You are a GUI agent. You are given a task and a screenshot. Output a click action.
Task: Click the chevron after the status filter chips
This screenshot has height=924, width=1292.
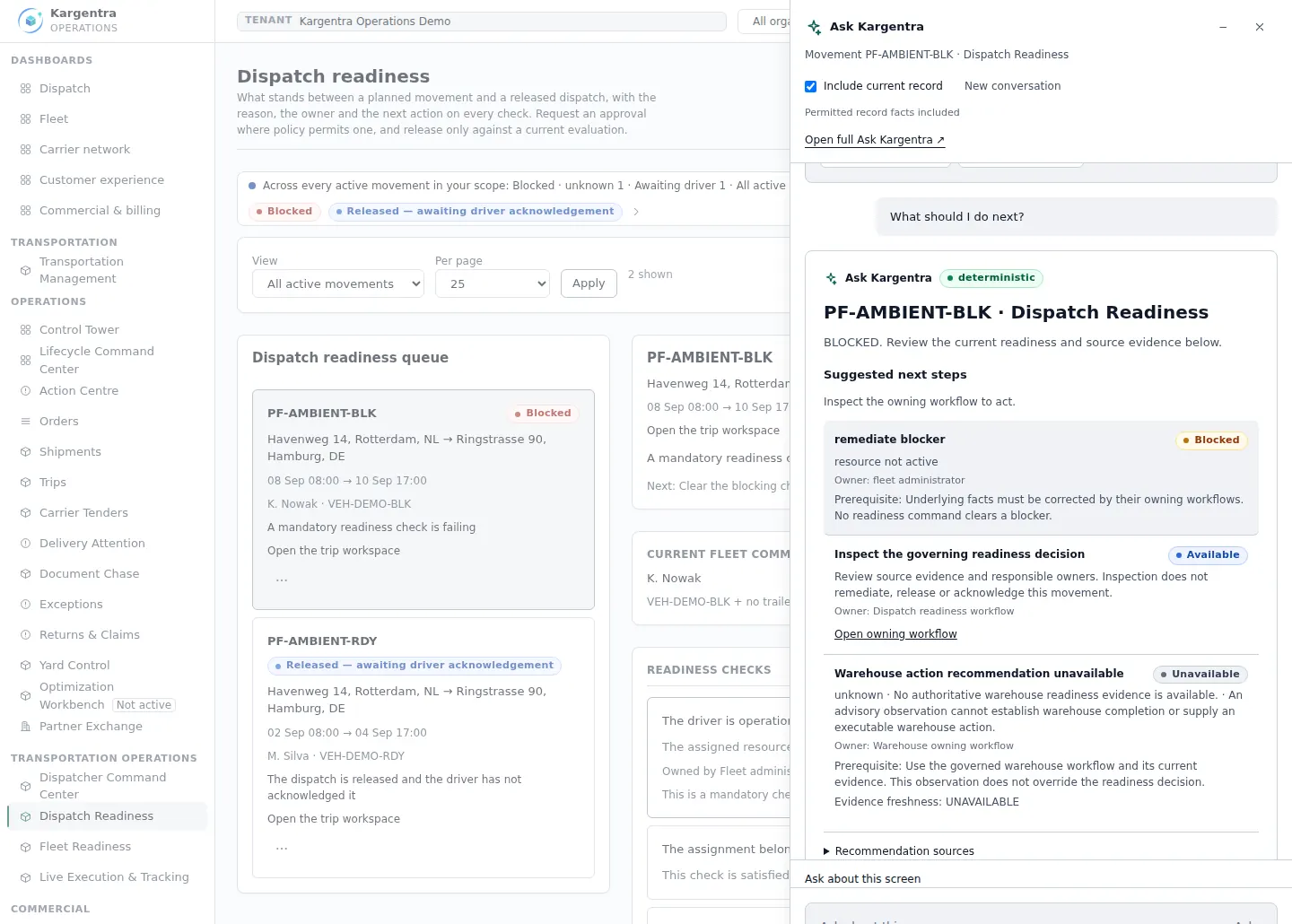point(636,212)
